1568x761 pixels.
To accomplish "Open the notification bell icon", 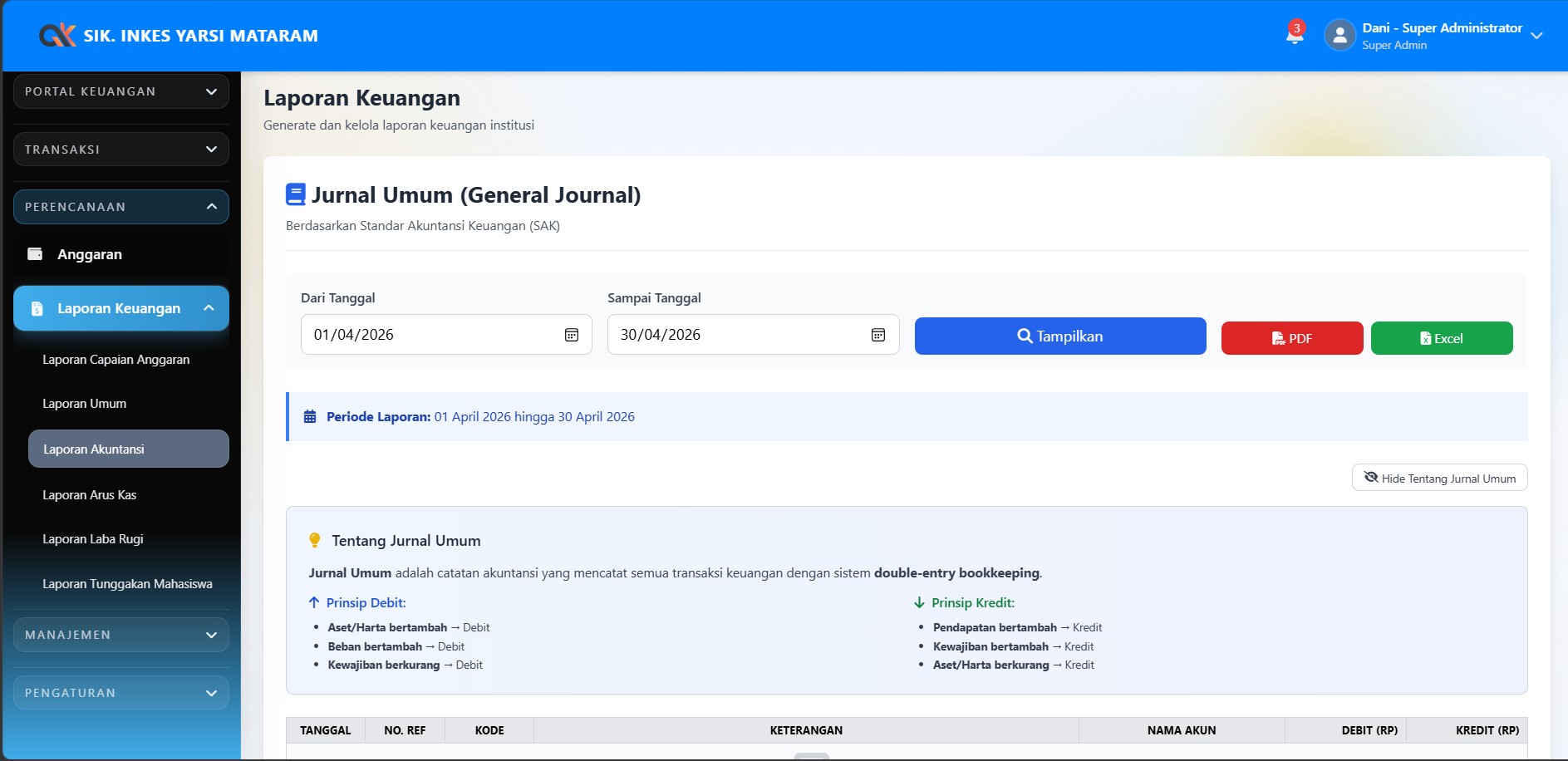I will (x=1294, y=34).
